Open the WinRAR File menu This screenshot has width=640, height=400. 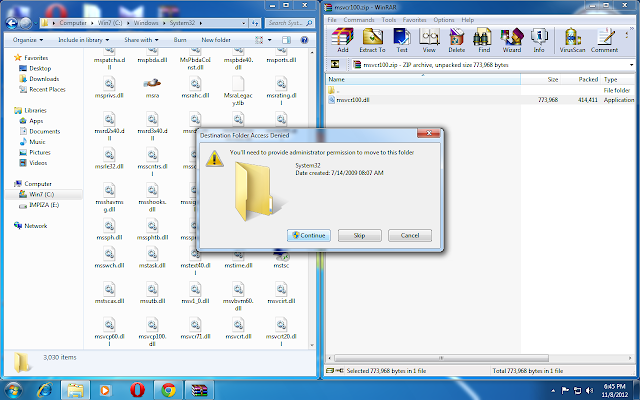332,20
